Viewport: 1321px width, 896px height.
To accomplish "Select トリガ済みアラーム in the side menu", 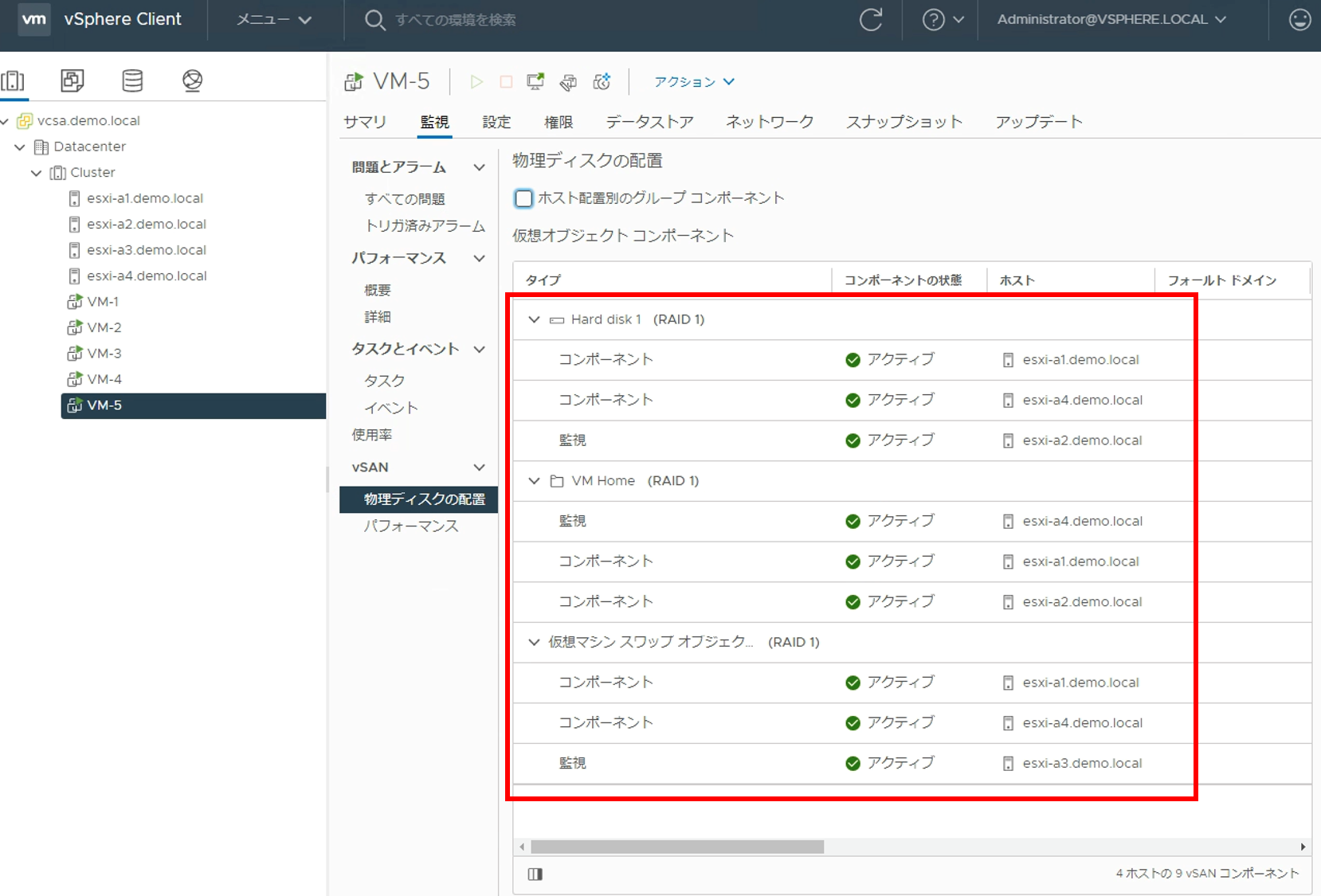I will (x=425, y=226).
